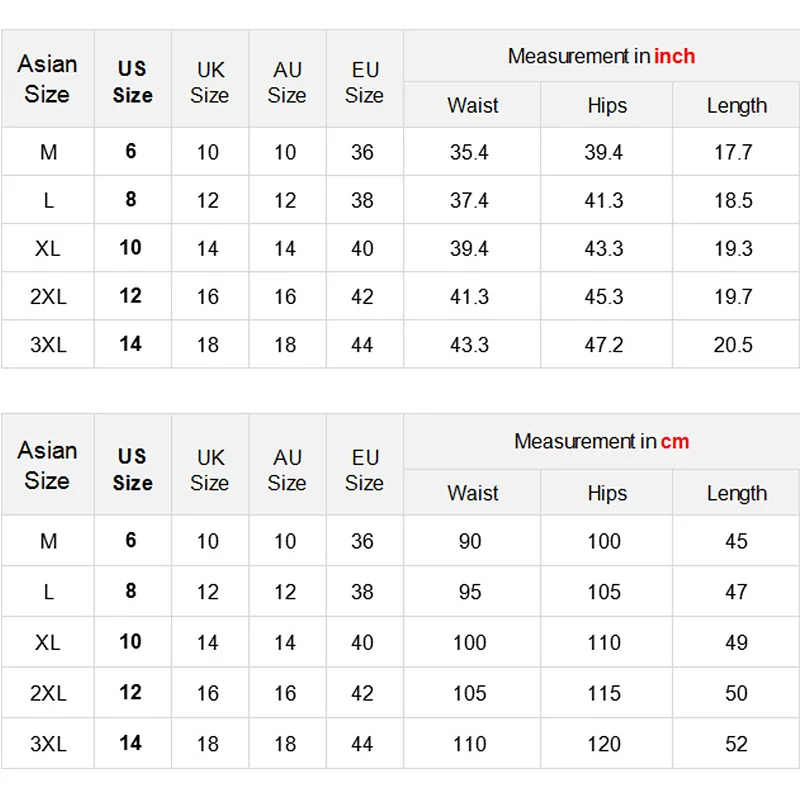Viewport: 800px width, 800px height.
Task: Click the 37.4 waist value
Action: click(469, 201)
